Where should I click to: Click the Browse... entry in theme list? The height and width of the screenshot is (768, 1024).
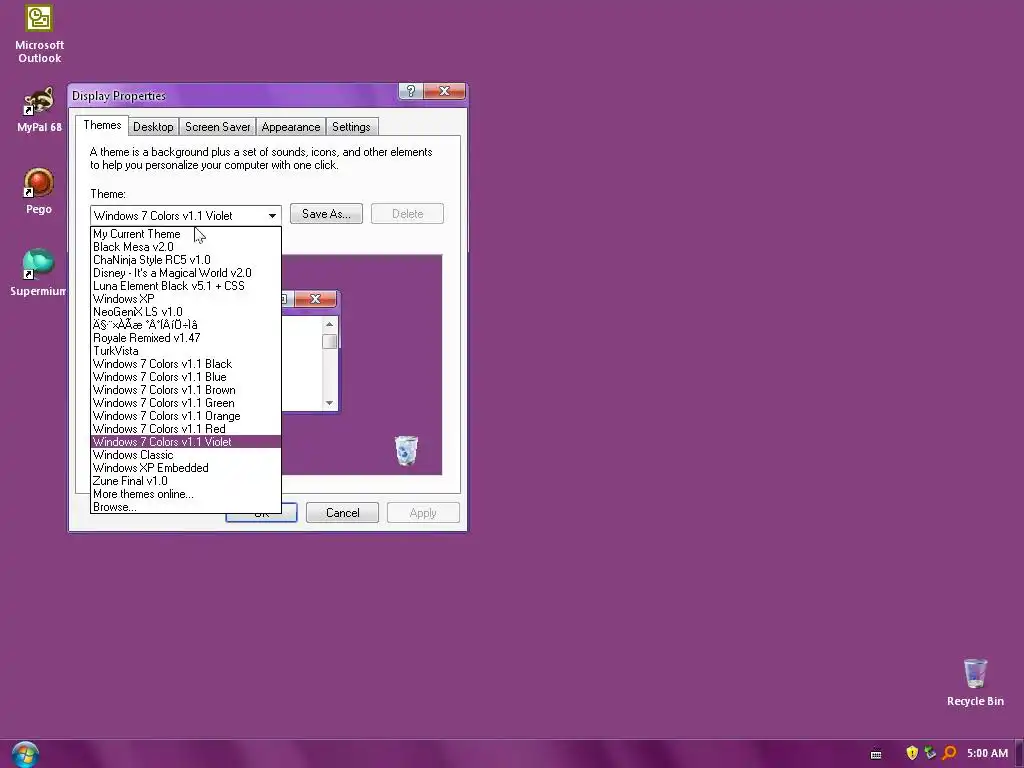coord(185,507)
